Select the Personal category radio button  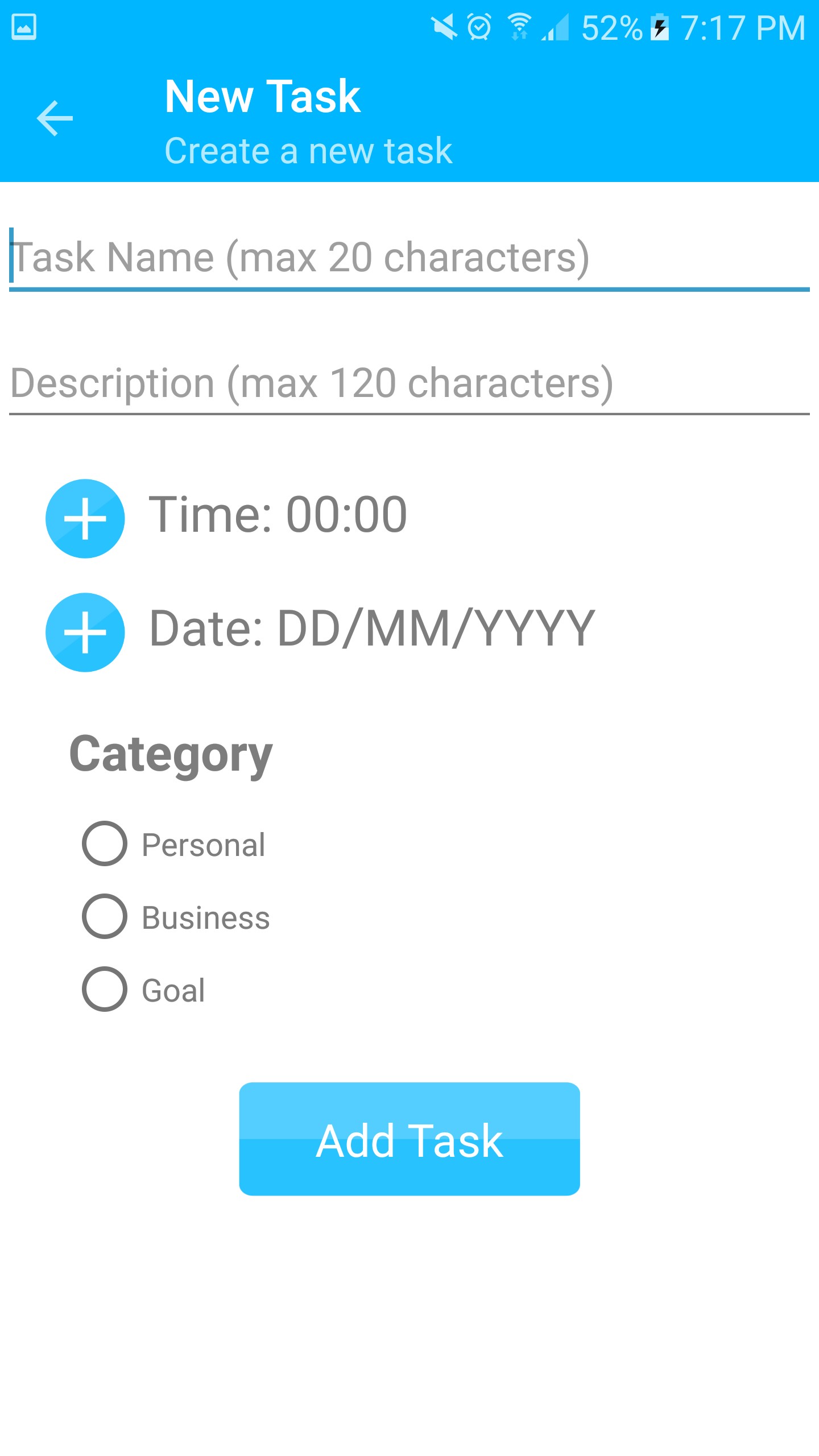point(105,843)
